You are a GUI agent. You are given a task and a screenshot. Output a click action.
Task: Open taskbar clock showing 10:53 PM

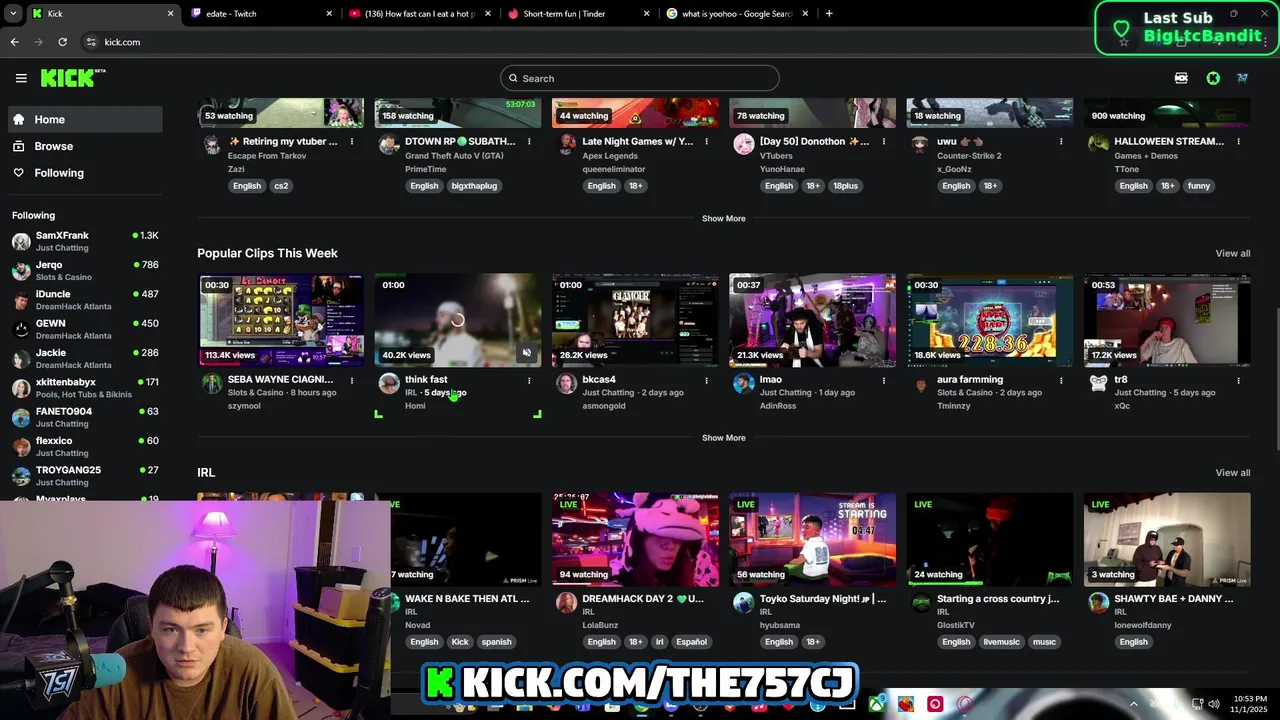coord(1250,704)
